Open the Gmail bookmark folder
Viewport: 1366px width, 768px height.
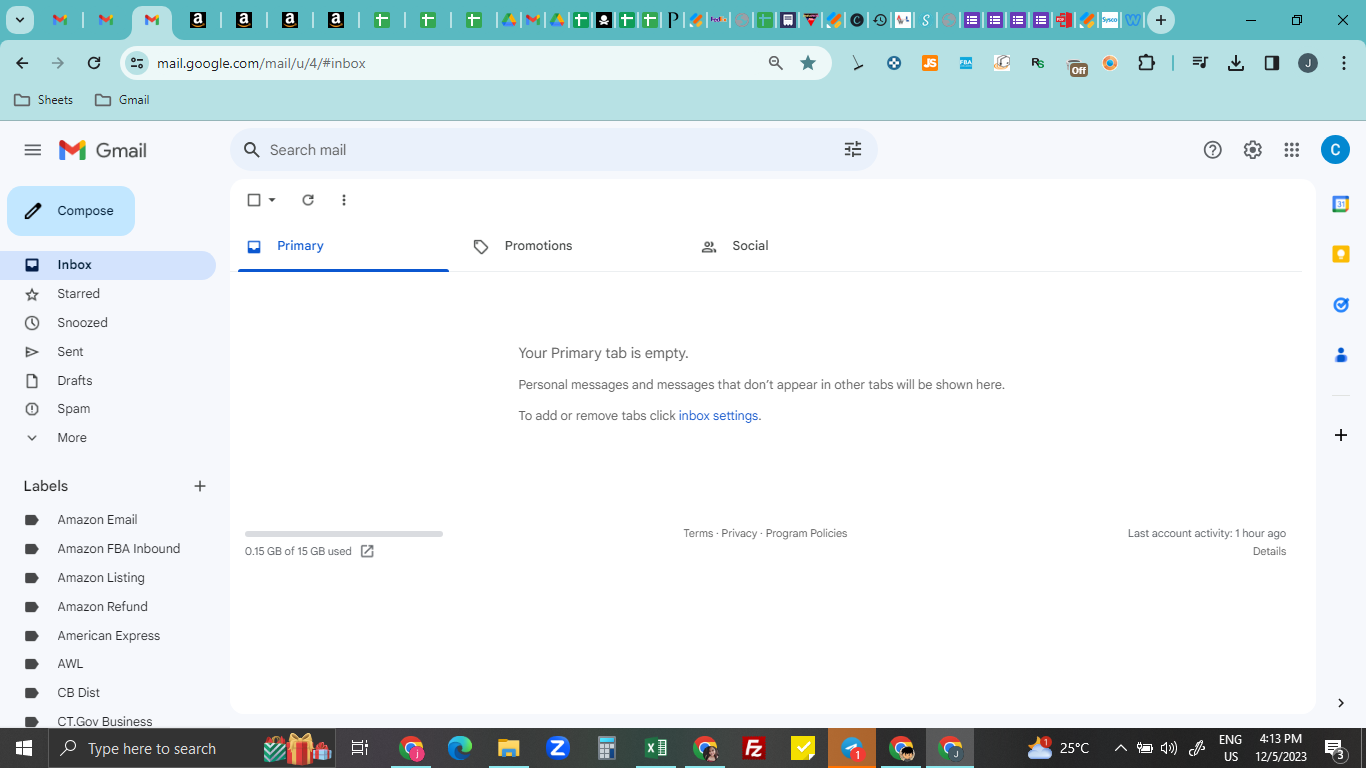[x=122, y=100]
